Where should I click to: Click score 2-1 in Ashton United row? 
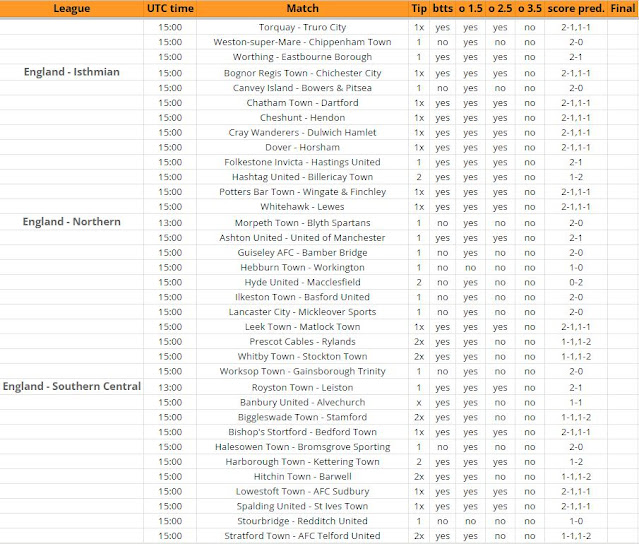pyautogui.click(x=576, y=238)
